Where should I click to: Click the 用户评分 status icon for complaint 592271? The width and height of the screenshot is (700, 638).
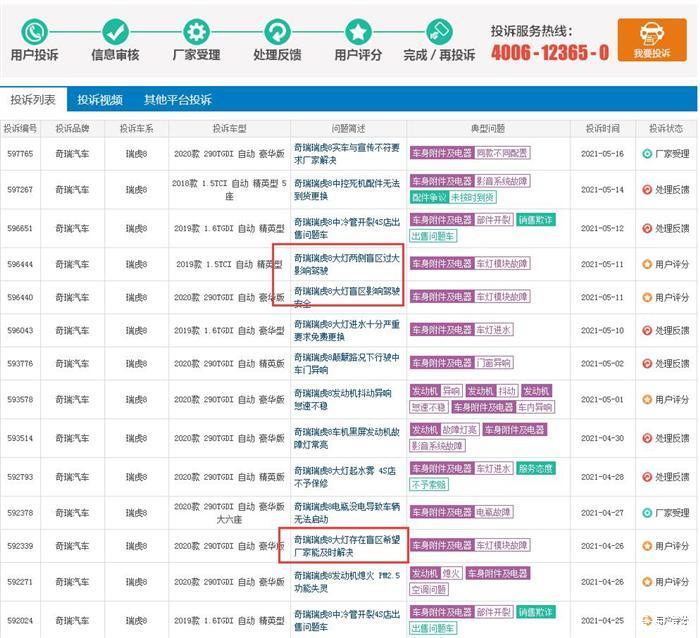[x=647, y=582]
